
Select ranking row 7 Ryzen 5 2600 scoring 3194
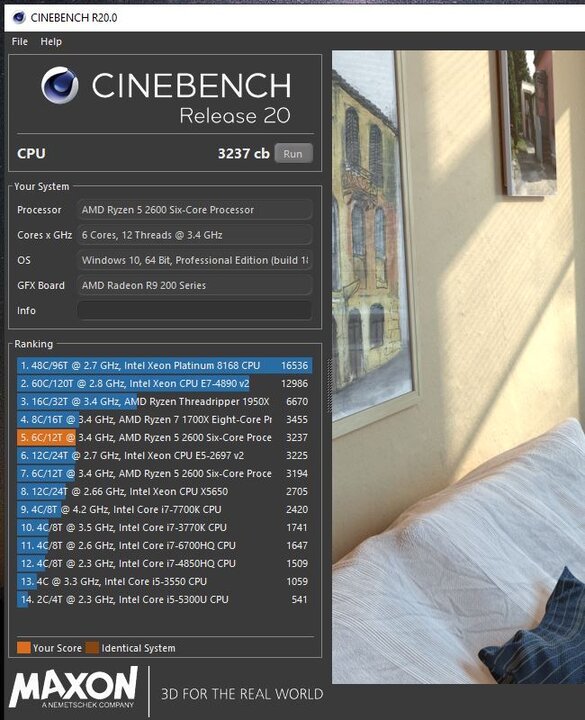click(164, 473)
